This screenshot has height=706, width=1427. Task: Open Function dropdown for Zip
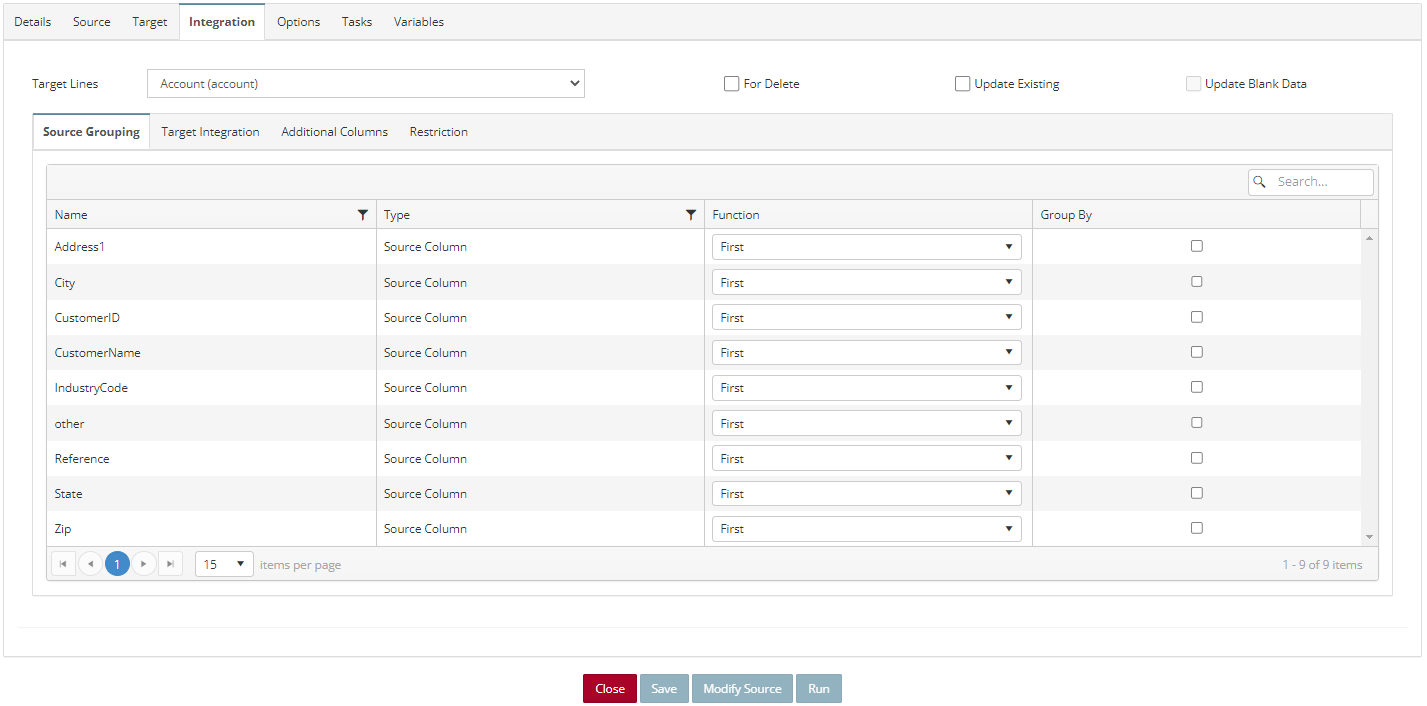867,529
